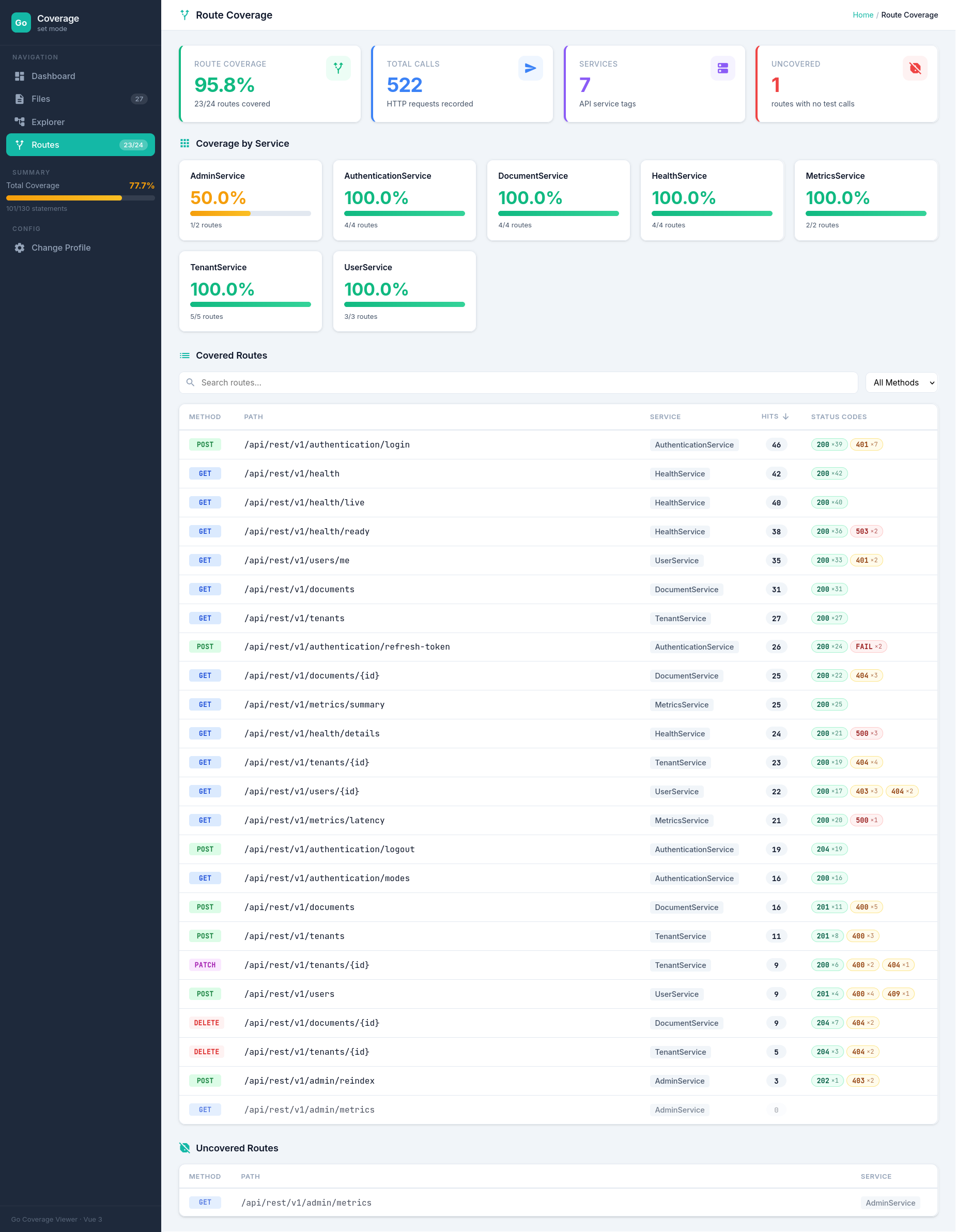
Task: Focus the Search routes input field
Action: click(x=518, y=382)
